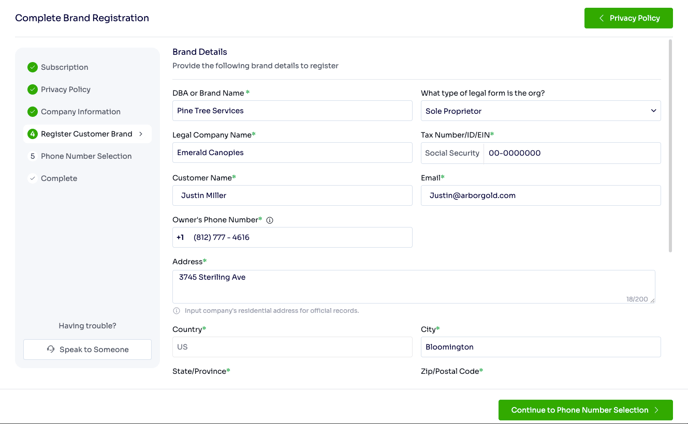Click the info icon below the Address field
This screenshot has width=688, height=424.
177,311
